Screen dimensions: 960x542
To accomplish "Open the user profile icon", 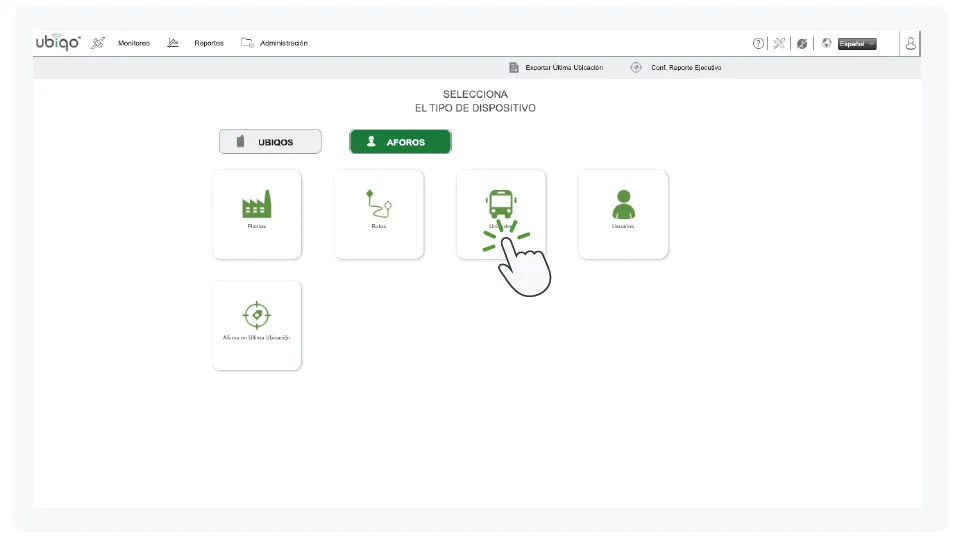I will click(910, 43).
